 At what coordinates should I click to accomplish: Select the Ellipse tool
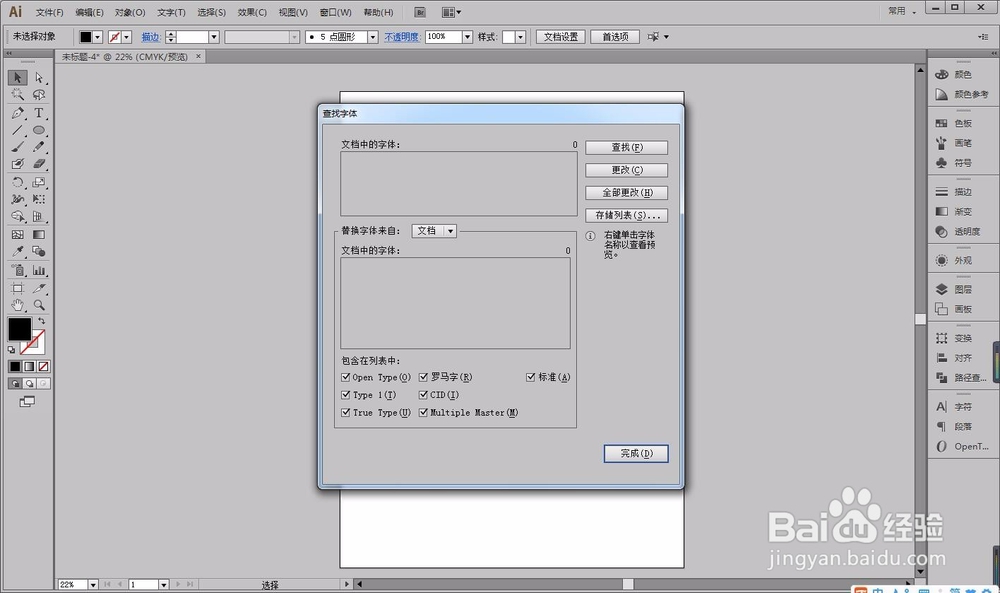[39, 130]
